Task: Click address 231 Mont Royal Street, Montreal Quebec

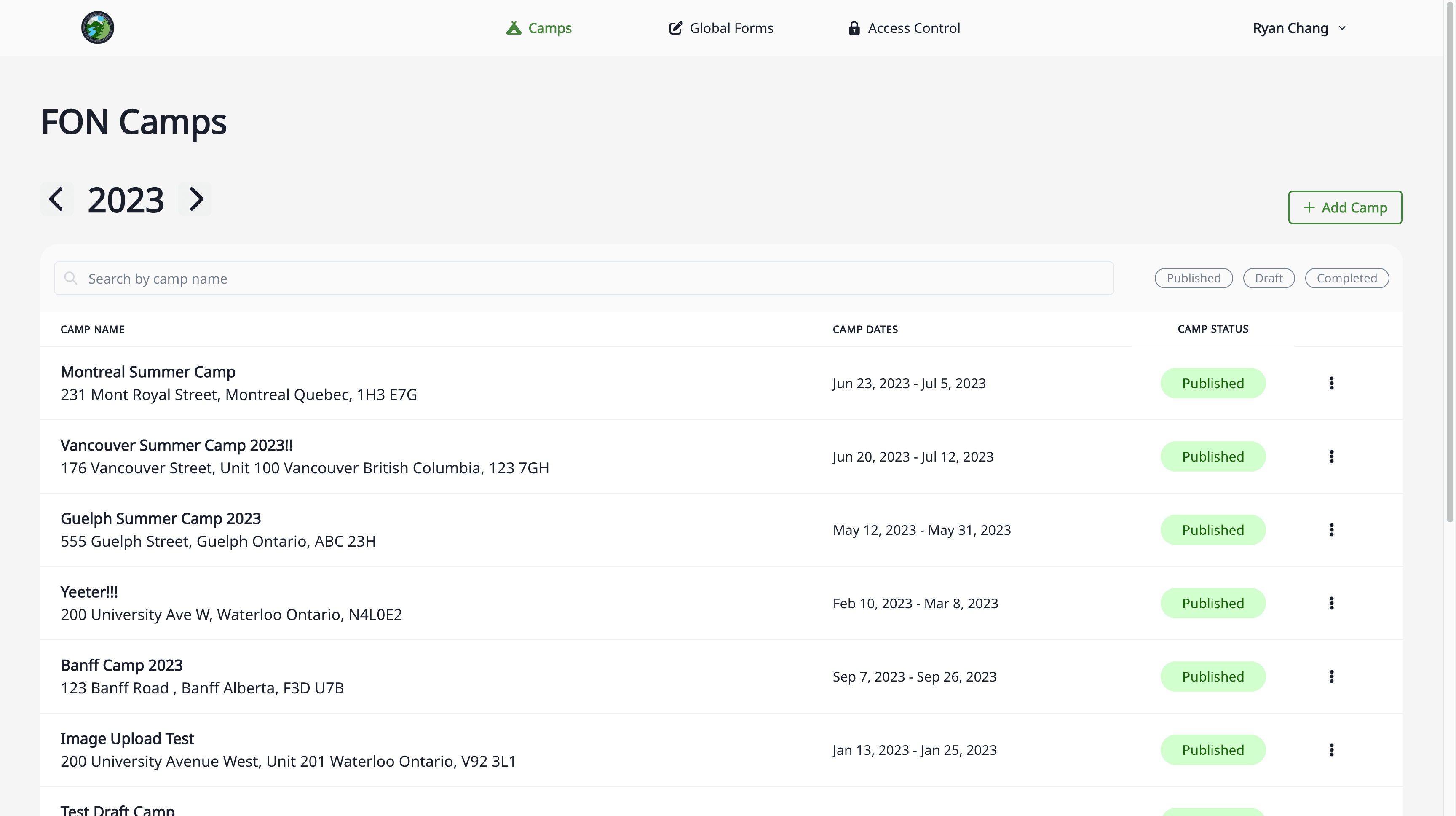Action: pos(238,395)
